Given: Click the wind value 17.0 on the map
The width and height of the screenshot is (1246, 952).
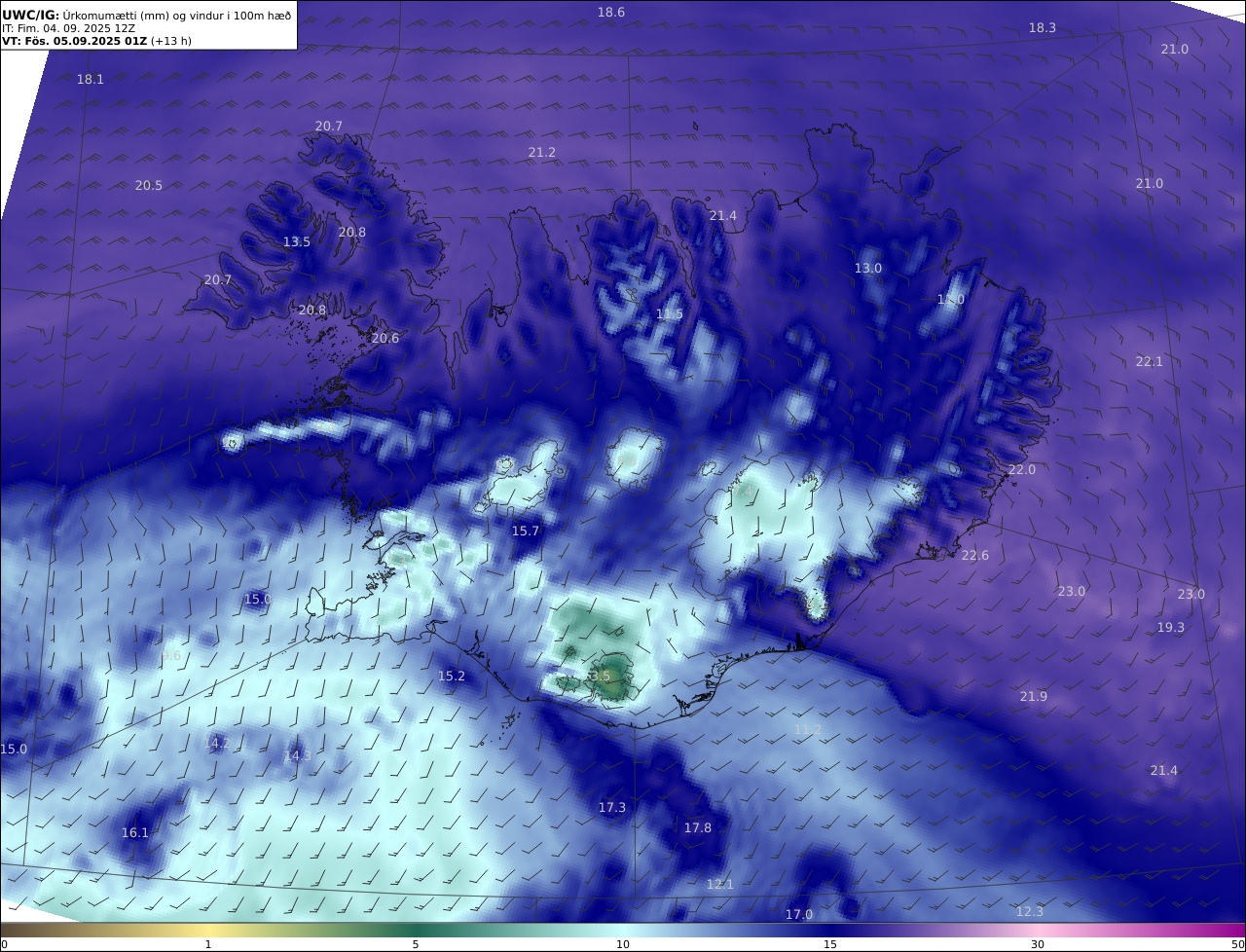Looking at the screenshot, I should click(799, 915).
